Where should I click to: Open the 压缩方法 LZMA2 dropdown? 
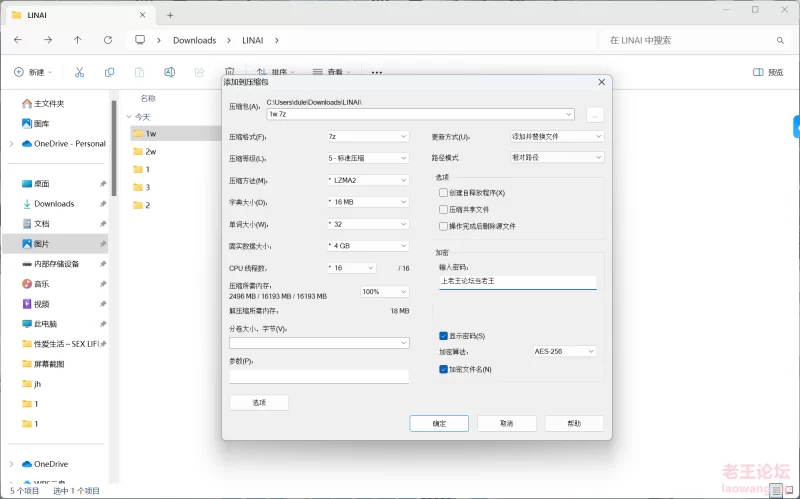368,180
